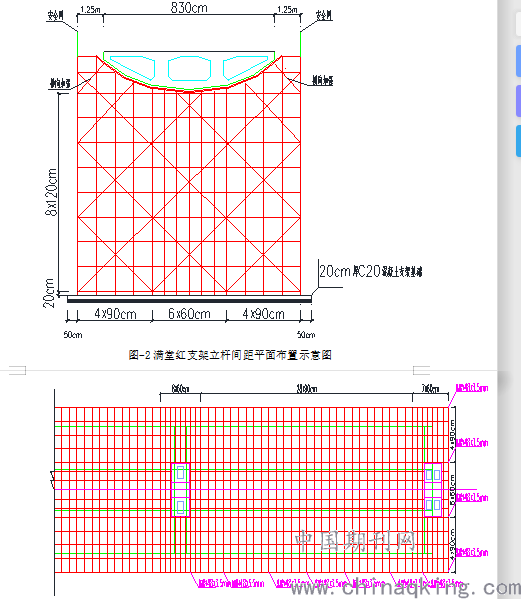The image size is (521, 599).
Task: Click the left magenta pier in the plan view
Action: pyautogui.click(x=180, y=490)
